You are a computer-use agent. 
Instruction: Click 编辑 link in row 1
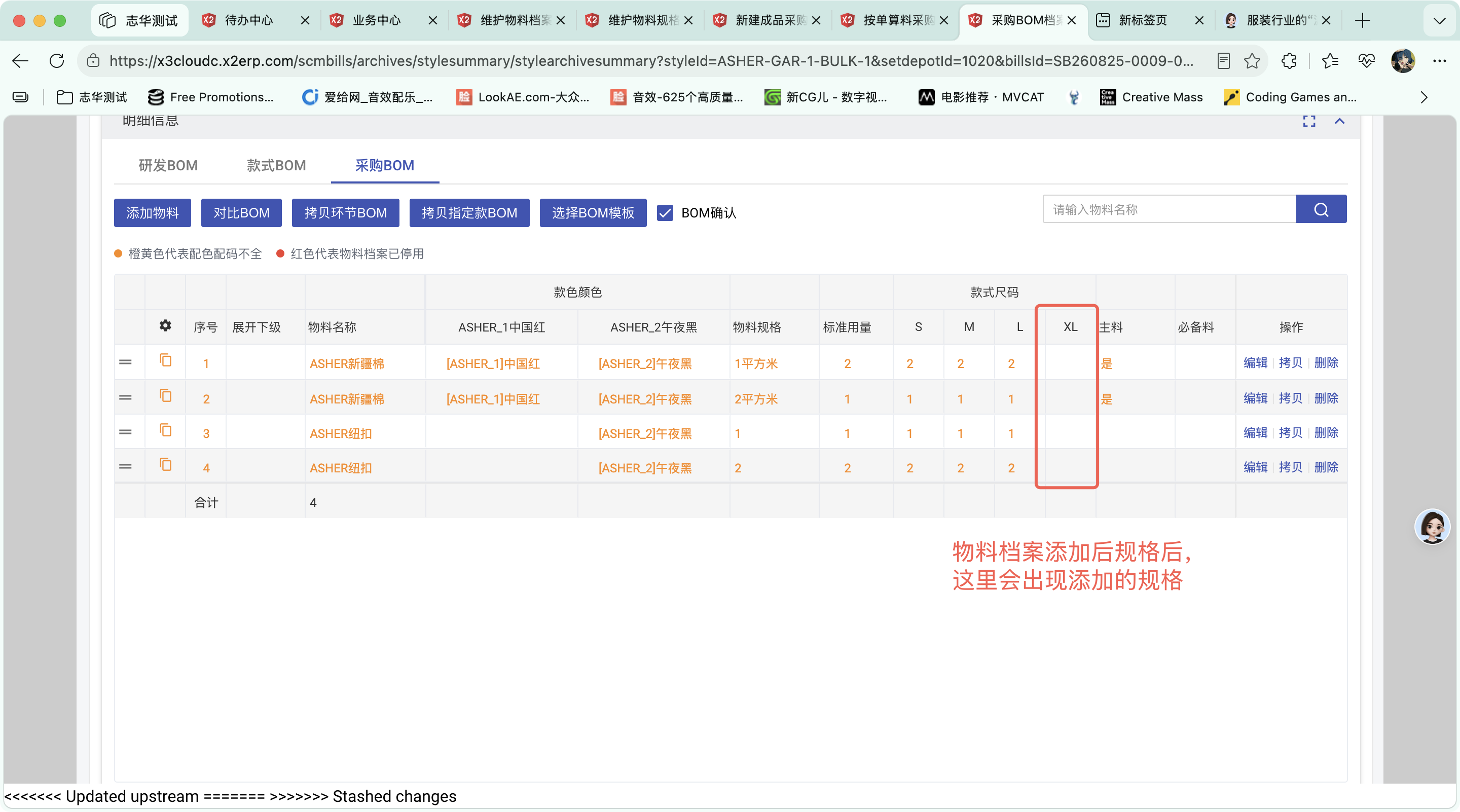[x=1255, y=362]
